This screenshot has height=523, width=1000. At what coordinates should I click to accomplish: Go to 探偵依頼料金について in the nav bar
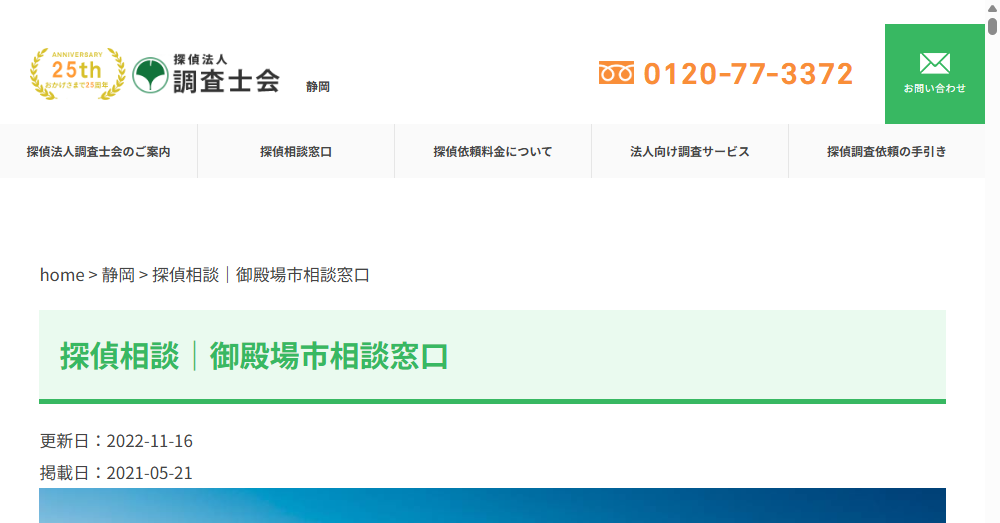point(493,152)
